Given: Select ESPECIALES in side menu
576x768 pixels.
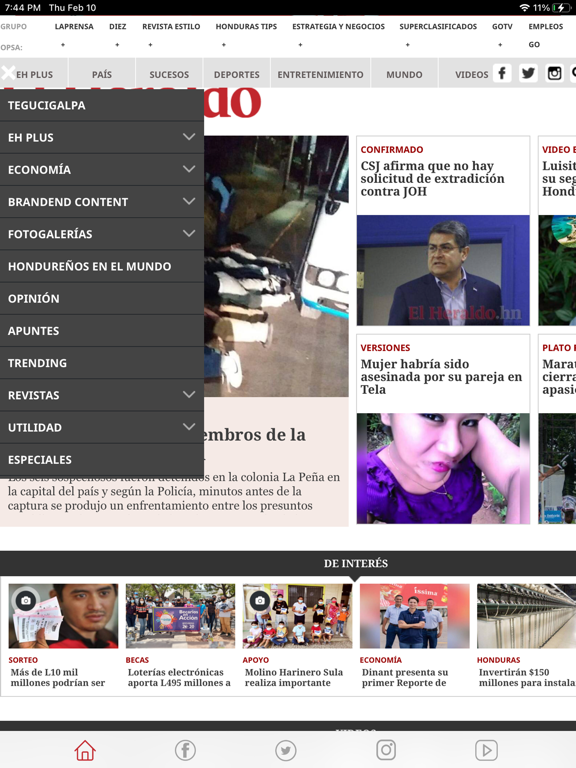Looking at the screenshot, I should pos(102,459).
